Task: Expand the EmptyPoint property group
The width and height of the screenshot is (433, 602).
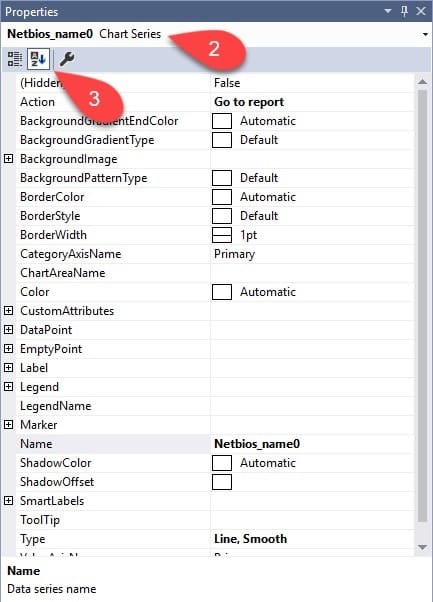Action: (8, 349)
